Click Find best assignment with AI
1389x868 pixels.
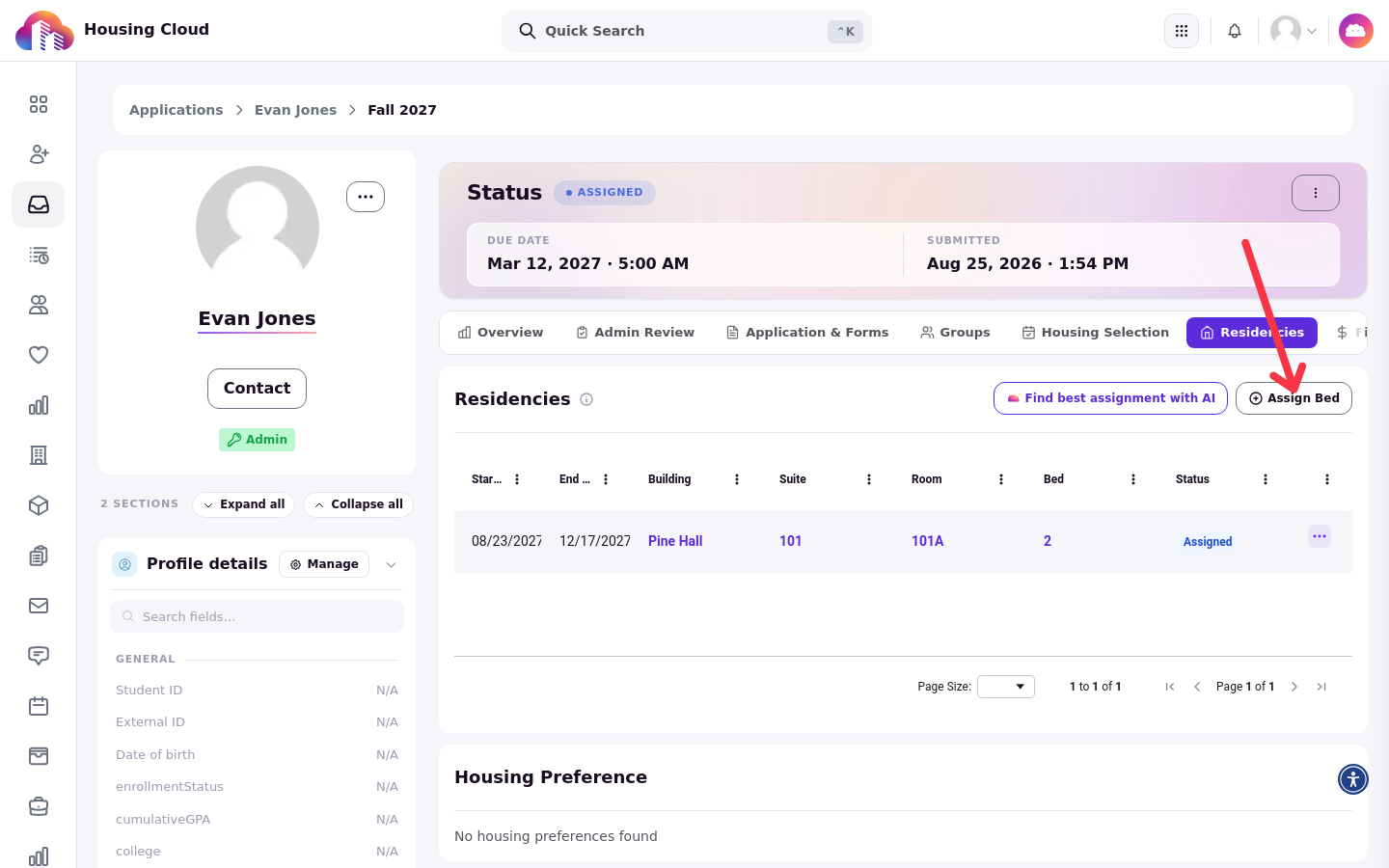pyautogui.click(x=1110, y=398)
